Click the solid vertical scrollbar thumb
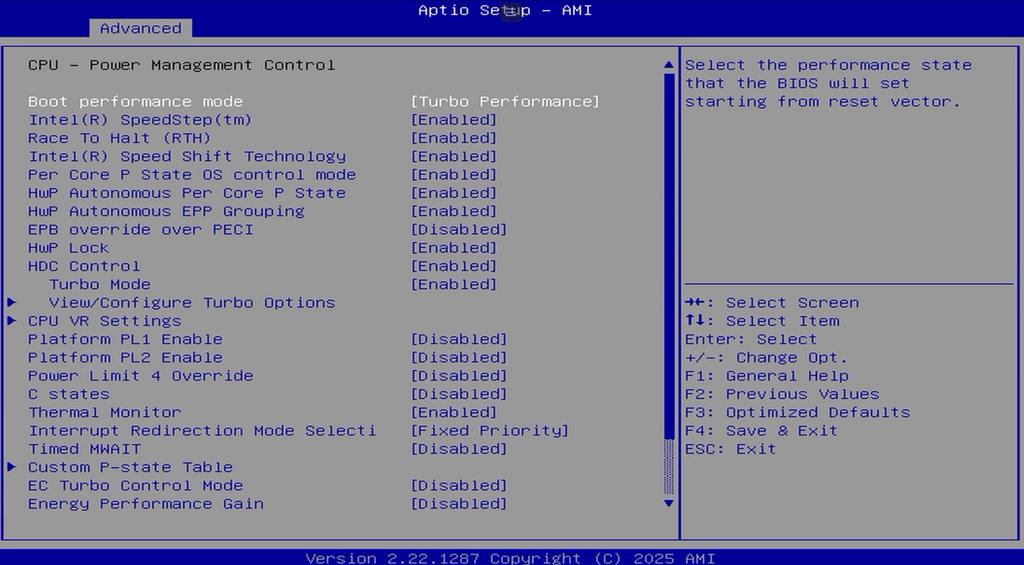This screenshot has height=565, width=1024. coord(668,256)
